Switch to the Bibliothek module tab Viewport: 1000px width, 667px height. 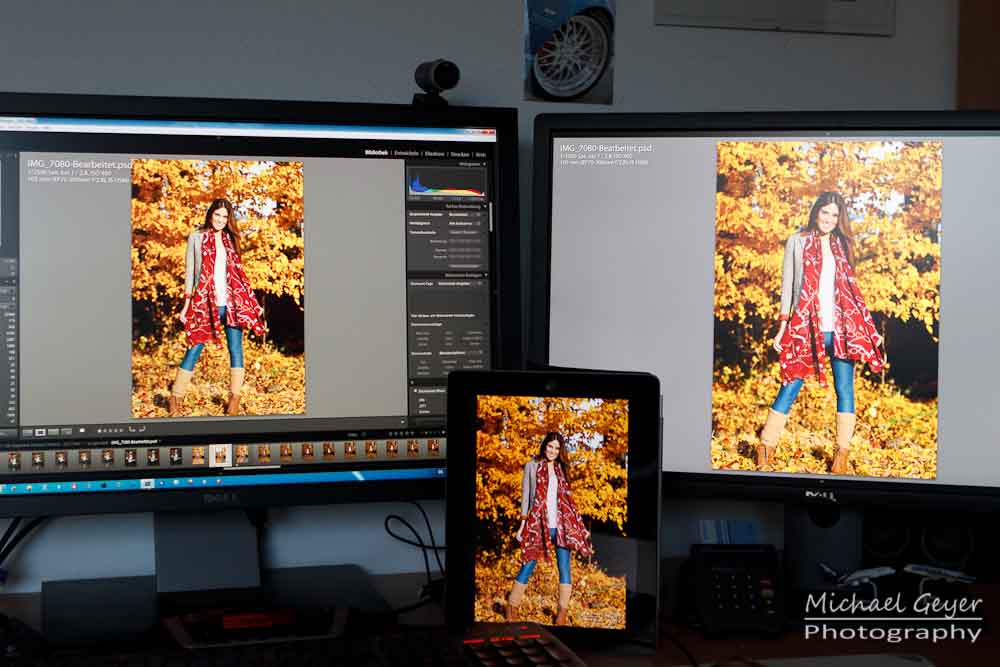[377, 153]
